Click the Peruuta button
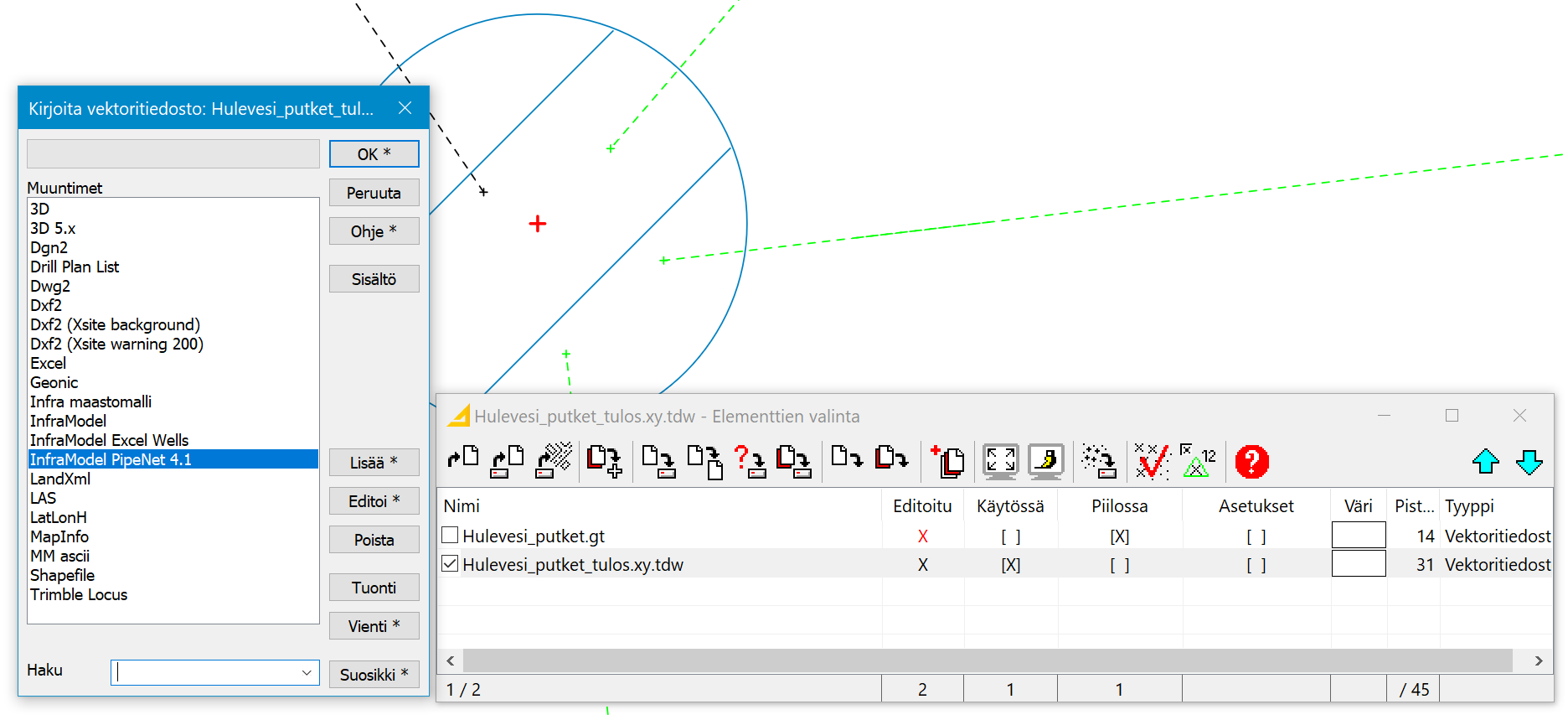 point(374,193)
